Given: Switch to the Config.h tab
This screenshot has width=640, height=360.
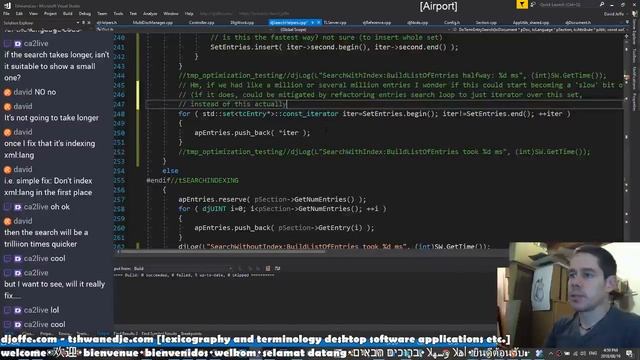Looking at the screenshot, I should 452,22.
